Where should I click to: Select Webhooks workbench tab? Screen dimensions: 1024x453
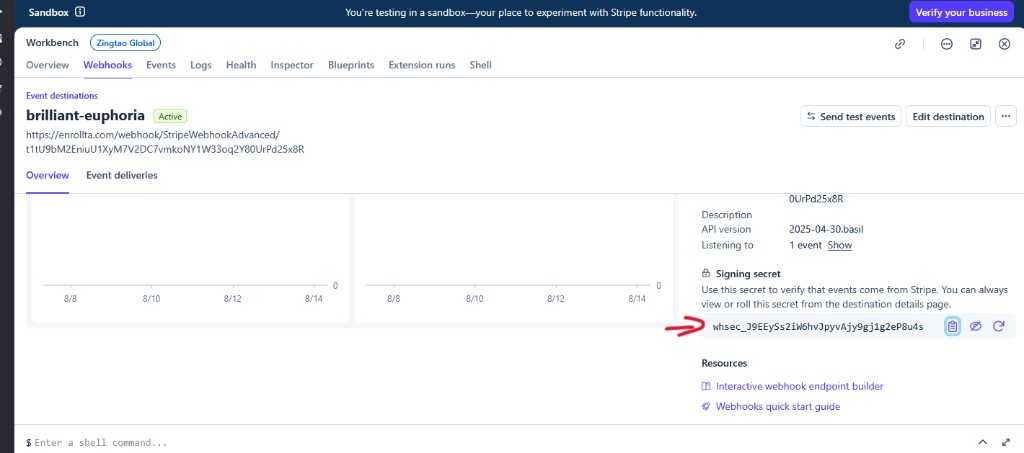click(108, 65)
